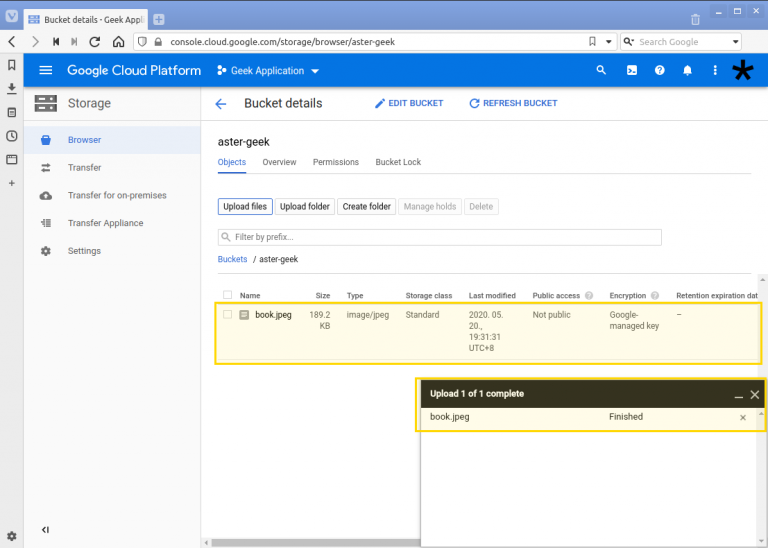This screenshot has height=548, width=768.
Task: Open Transfer for on-premises
Action: pyautogui.click(x=112, y=195)
